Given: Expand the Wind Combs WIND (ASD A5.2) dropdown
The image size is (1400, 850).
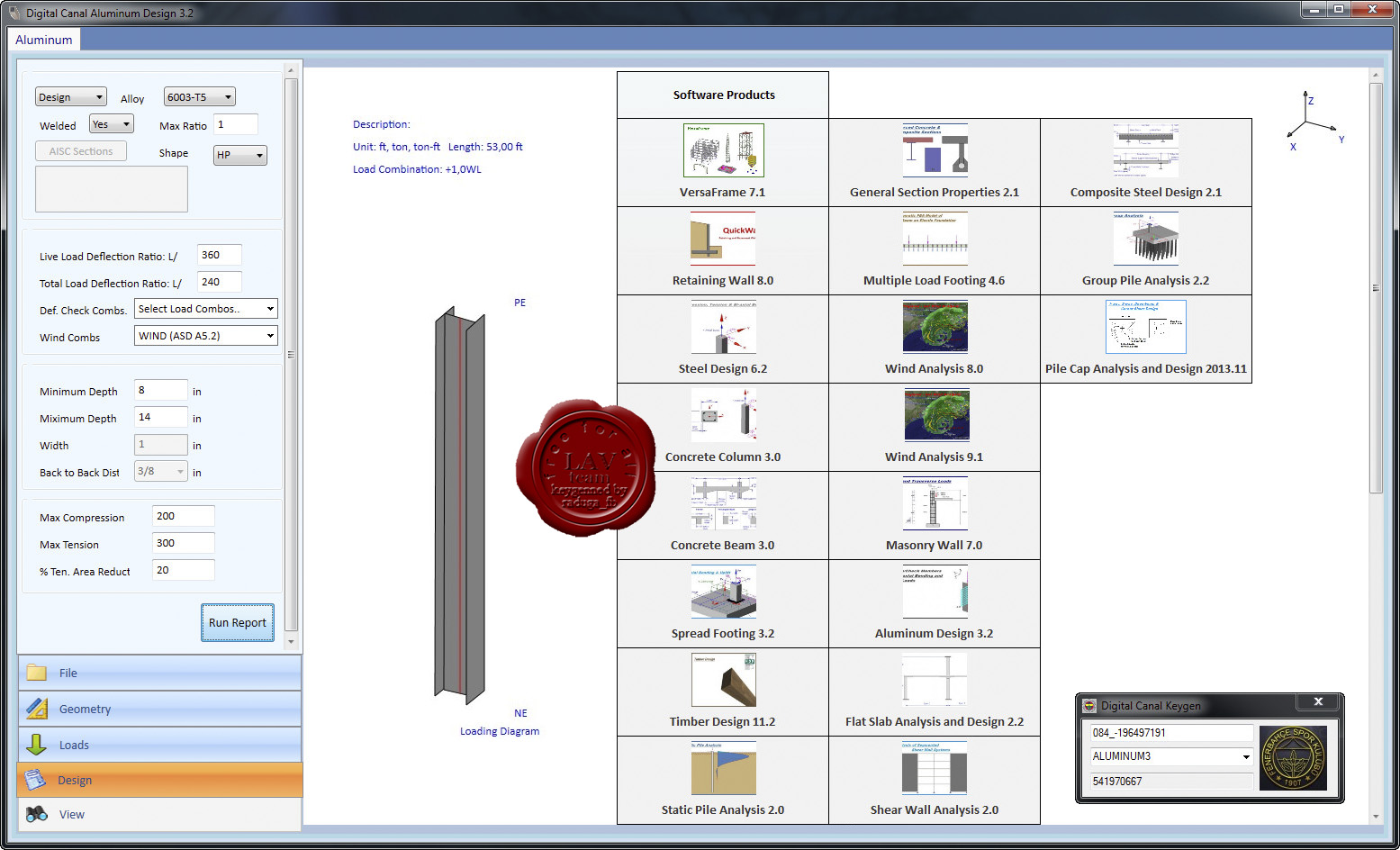Looking at the screenshot, I should click(206, 336).
